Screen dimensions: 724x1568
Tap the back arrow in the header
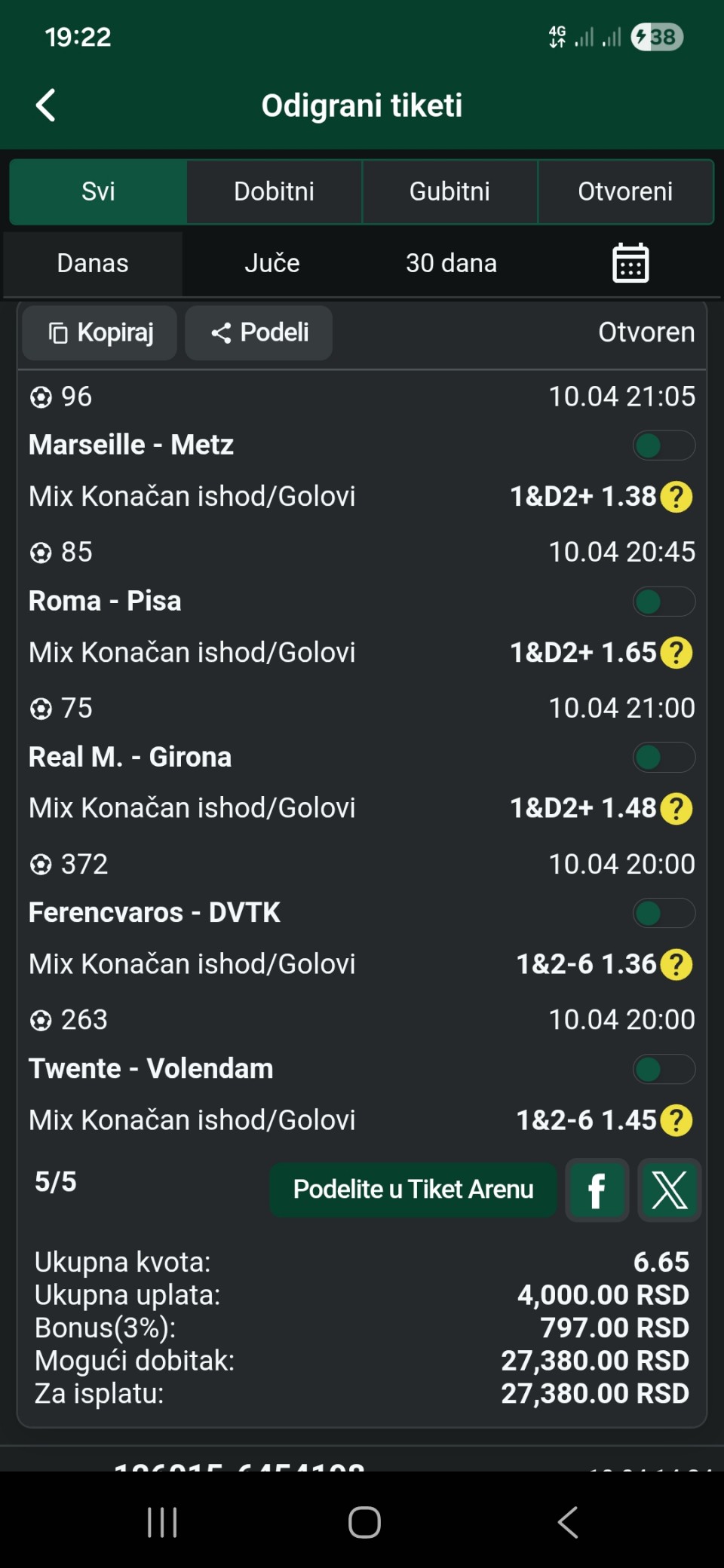pos(47,106)
